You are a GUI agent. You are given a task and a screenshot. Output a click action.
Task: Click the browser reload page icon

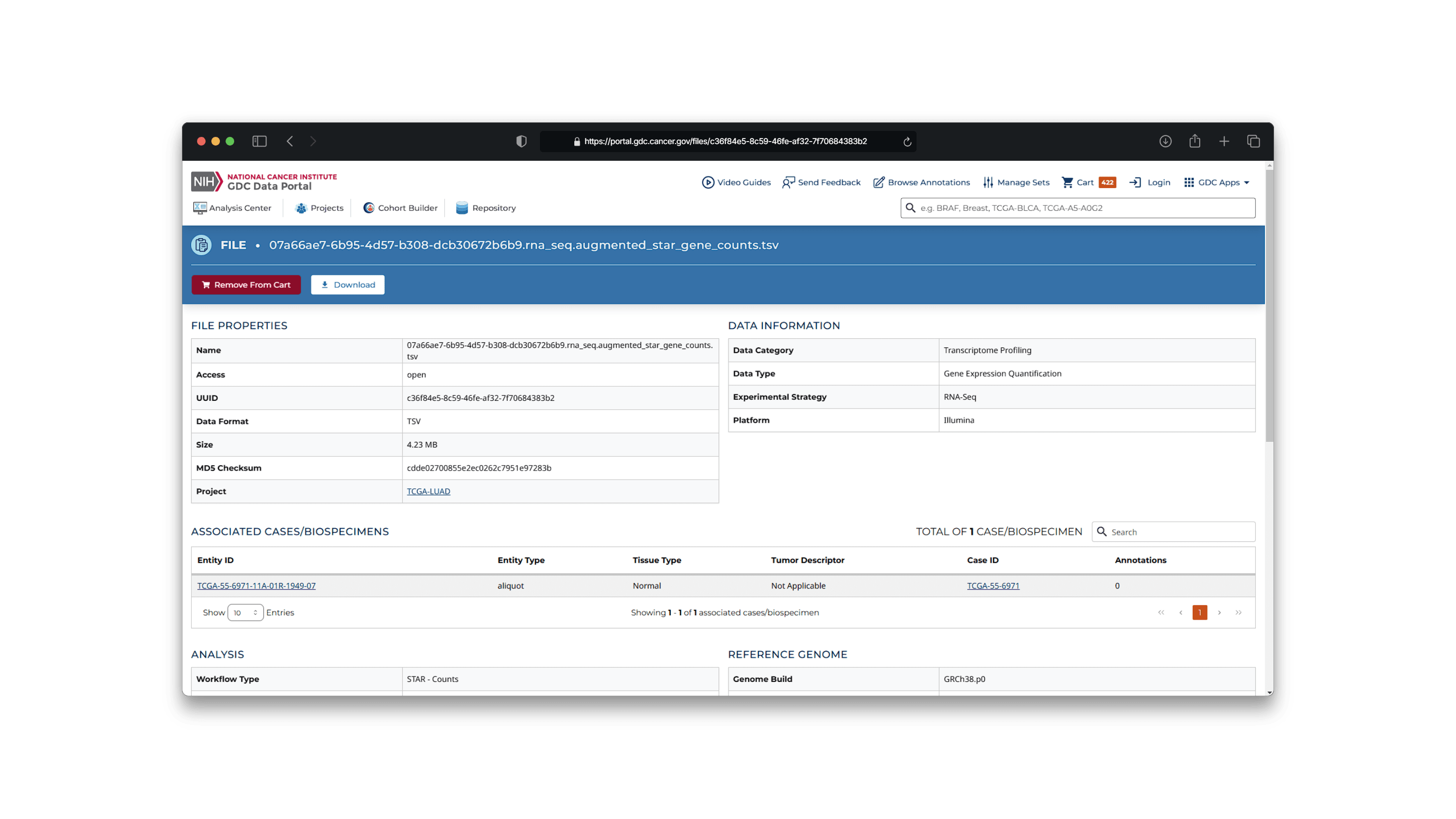pyautogui.click(x=906, y=142)
